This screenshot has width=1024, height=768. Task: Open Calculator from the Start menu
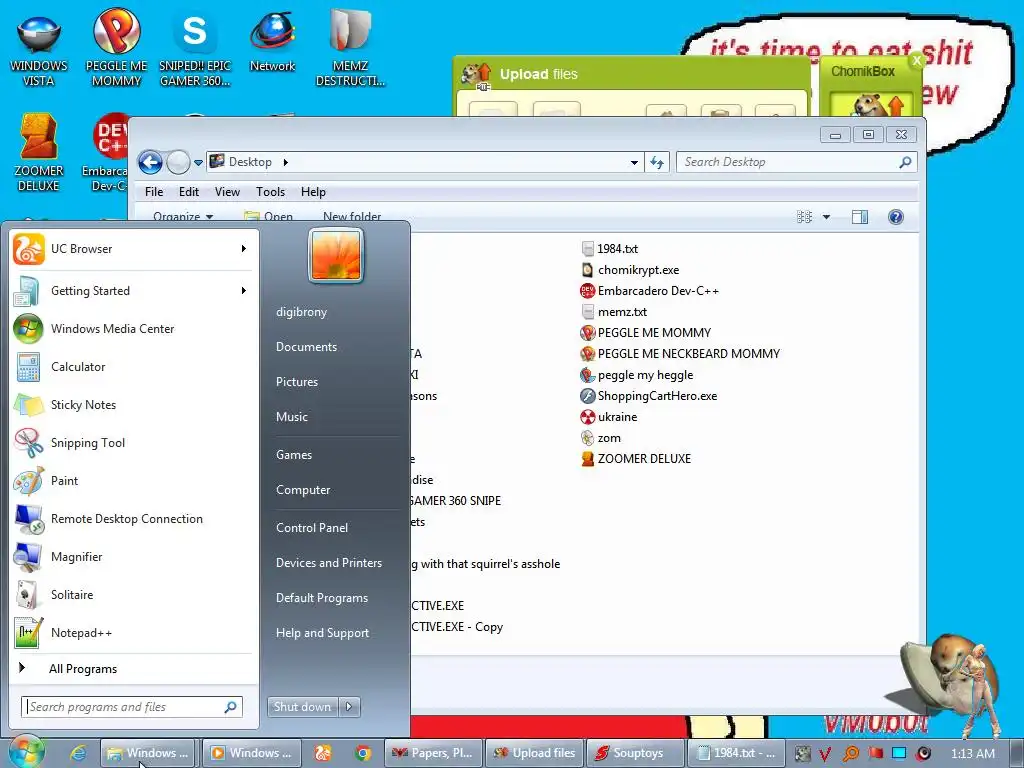131,366
